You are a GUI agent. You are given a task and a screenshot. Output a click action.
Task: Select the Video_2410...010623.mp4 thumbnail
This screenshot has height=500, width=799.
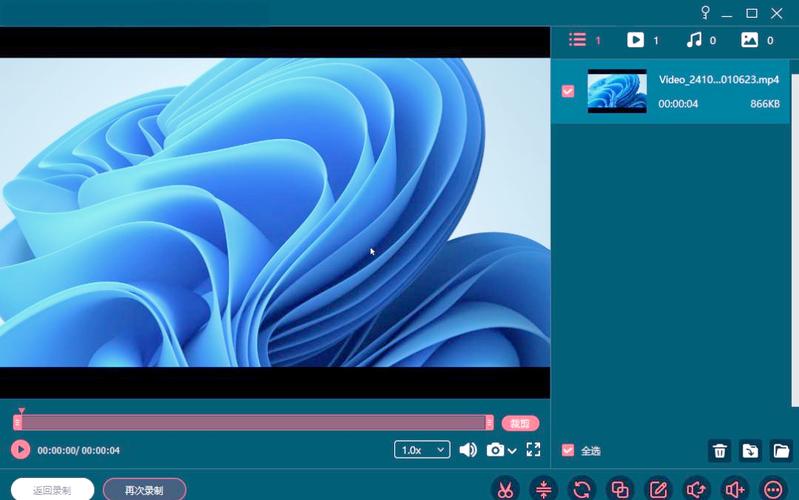tap(617, 91)
